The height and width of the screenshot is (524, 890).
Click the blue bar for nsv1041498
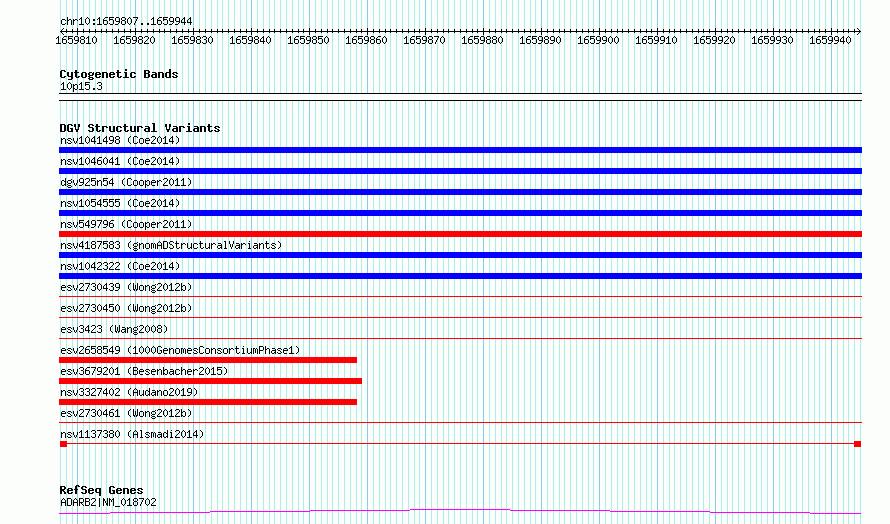[x=460, y=150]
